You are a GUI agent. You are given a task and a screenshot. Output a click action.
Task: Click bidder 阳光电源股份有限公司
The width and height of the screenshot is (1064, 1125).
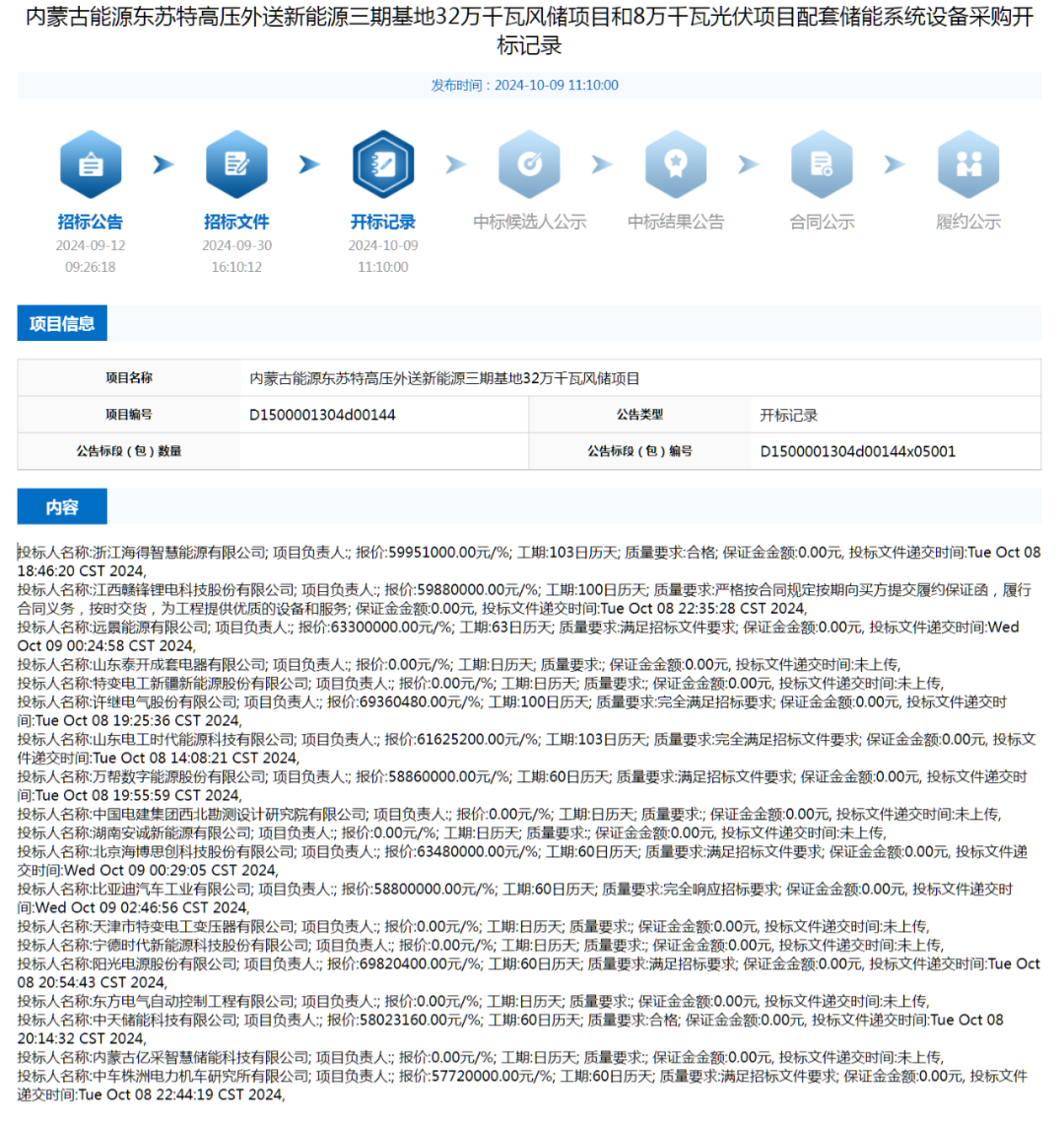(165, 963)
